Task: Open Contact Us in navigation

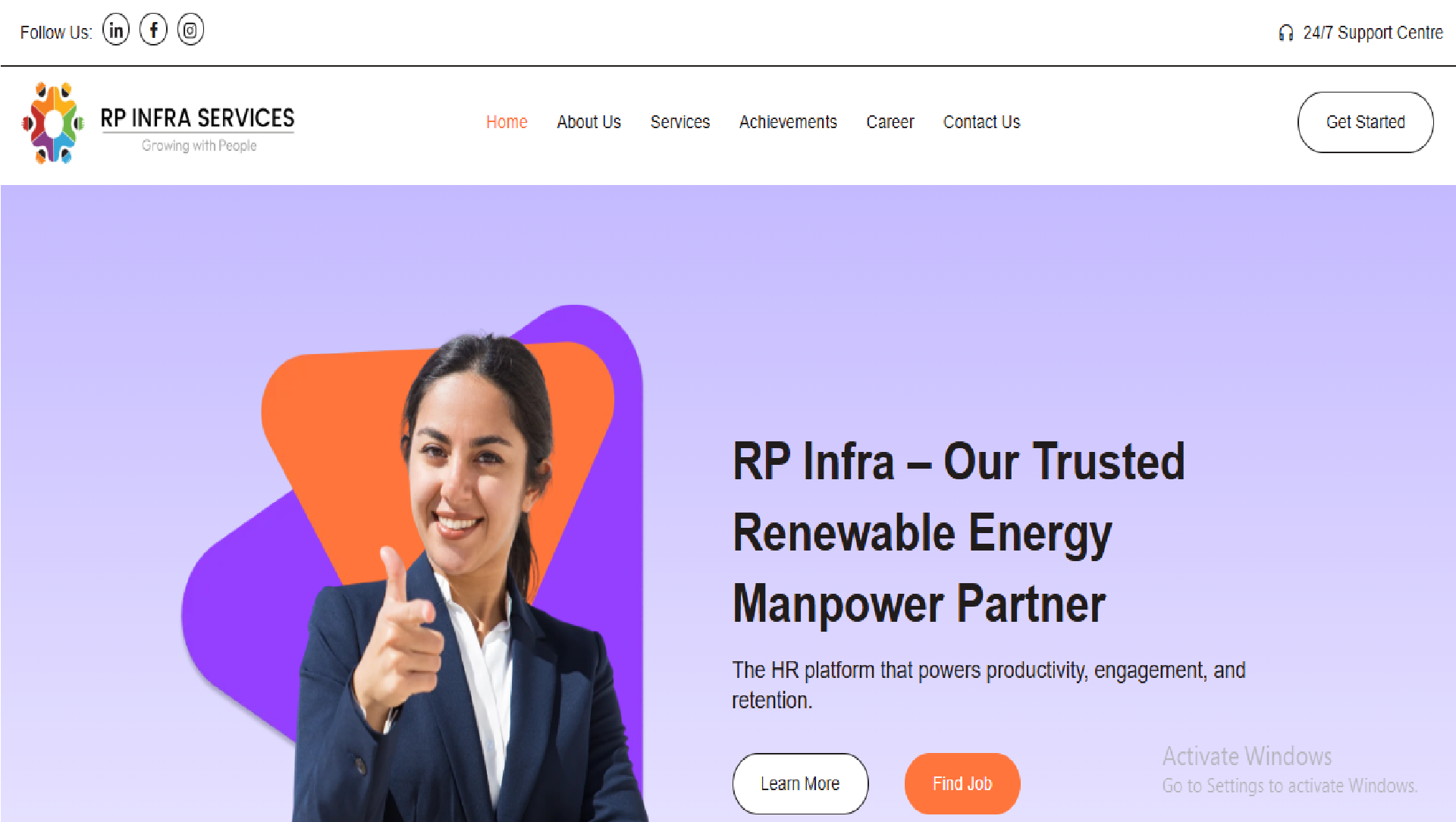Action: (x=981, y=122)
